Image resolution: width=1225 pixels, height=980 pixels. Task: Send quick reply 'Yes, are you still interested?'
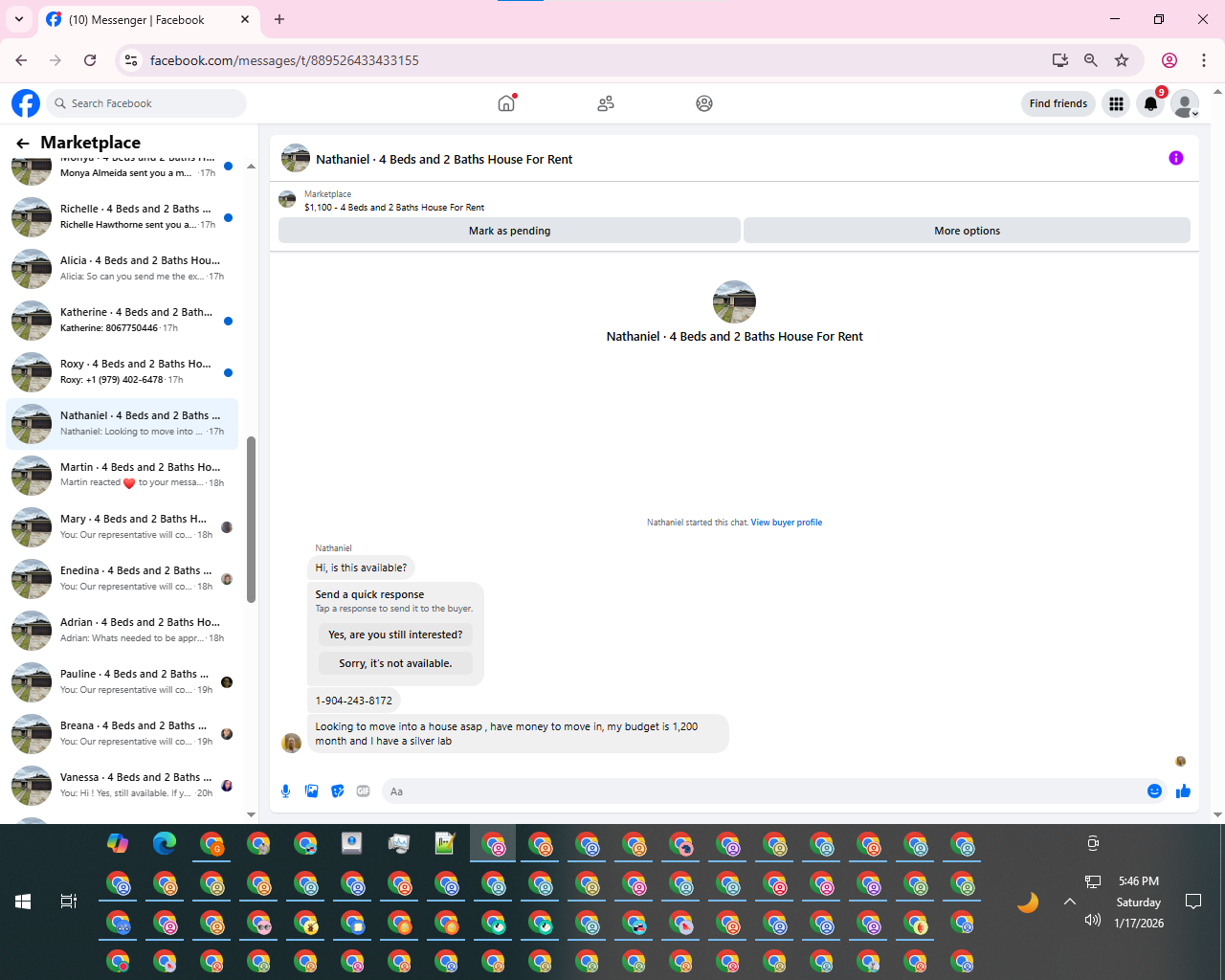[x=395, y=635]
